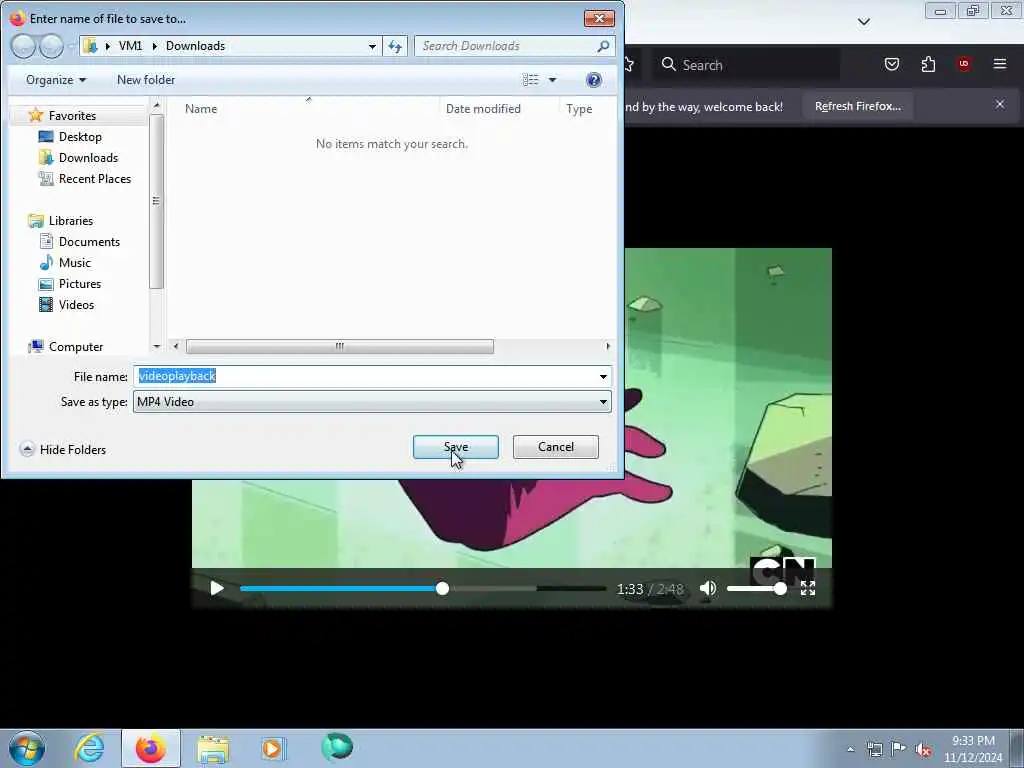The height and width of the screenshot is (768, 1024).
Task: Open Windows Media Player from taskbar
Action: tap(274, 748)
